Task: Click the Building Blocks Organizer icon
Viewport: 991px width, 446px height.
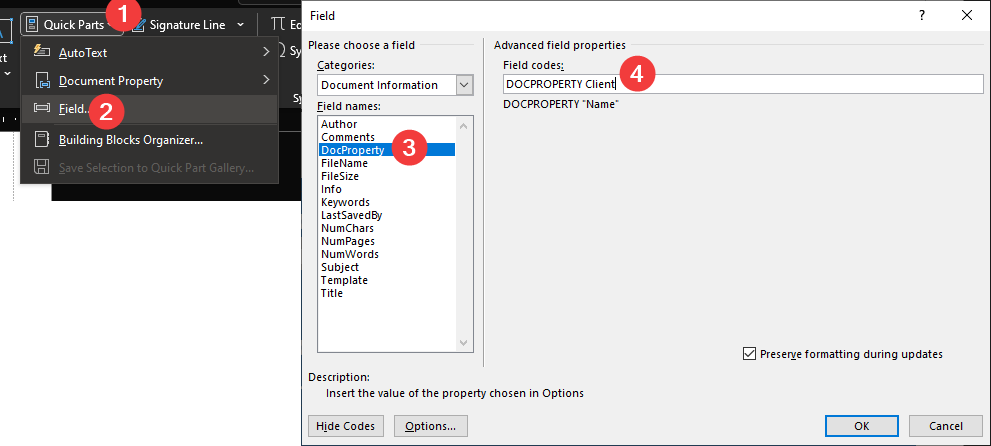Action: 42,140
